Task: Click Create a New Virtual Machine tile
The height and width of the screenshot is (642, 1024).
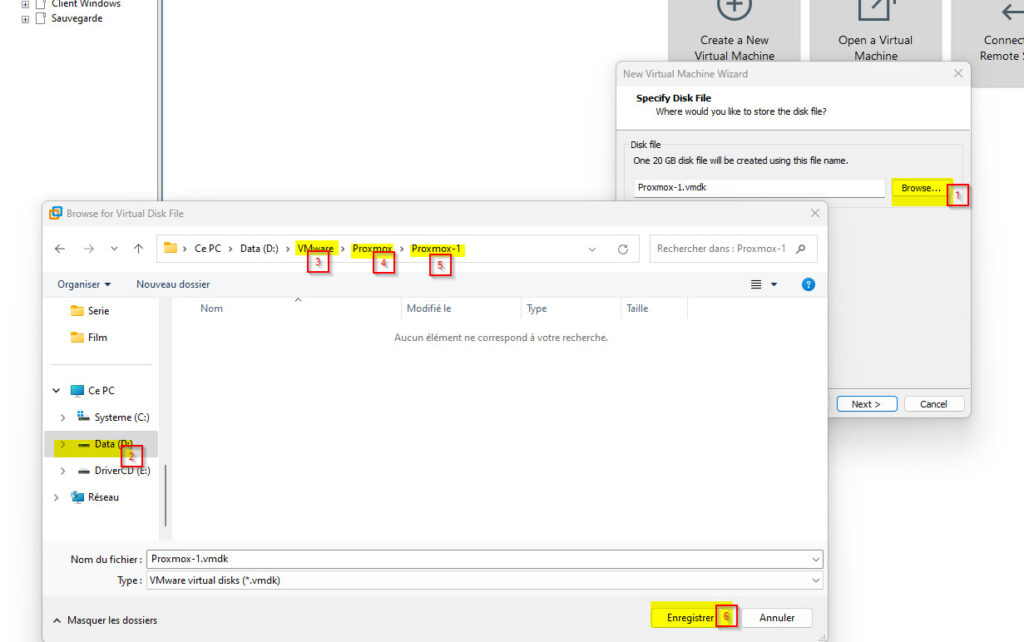Action: click(734, 31)
